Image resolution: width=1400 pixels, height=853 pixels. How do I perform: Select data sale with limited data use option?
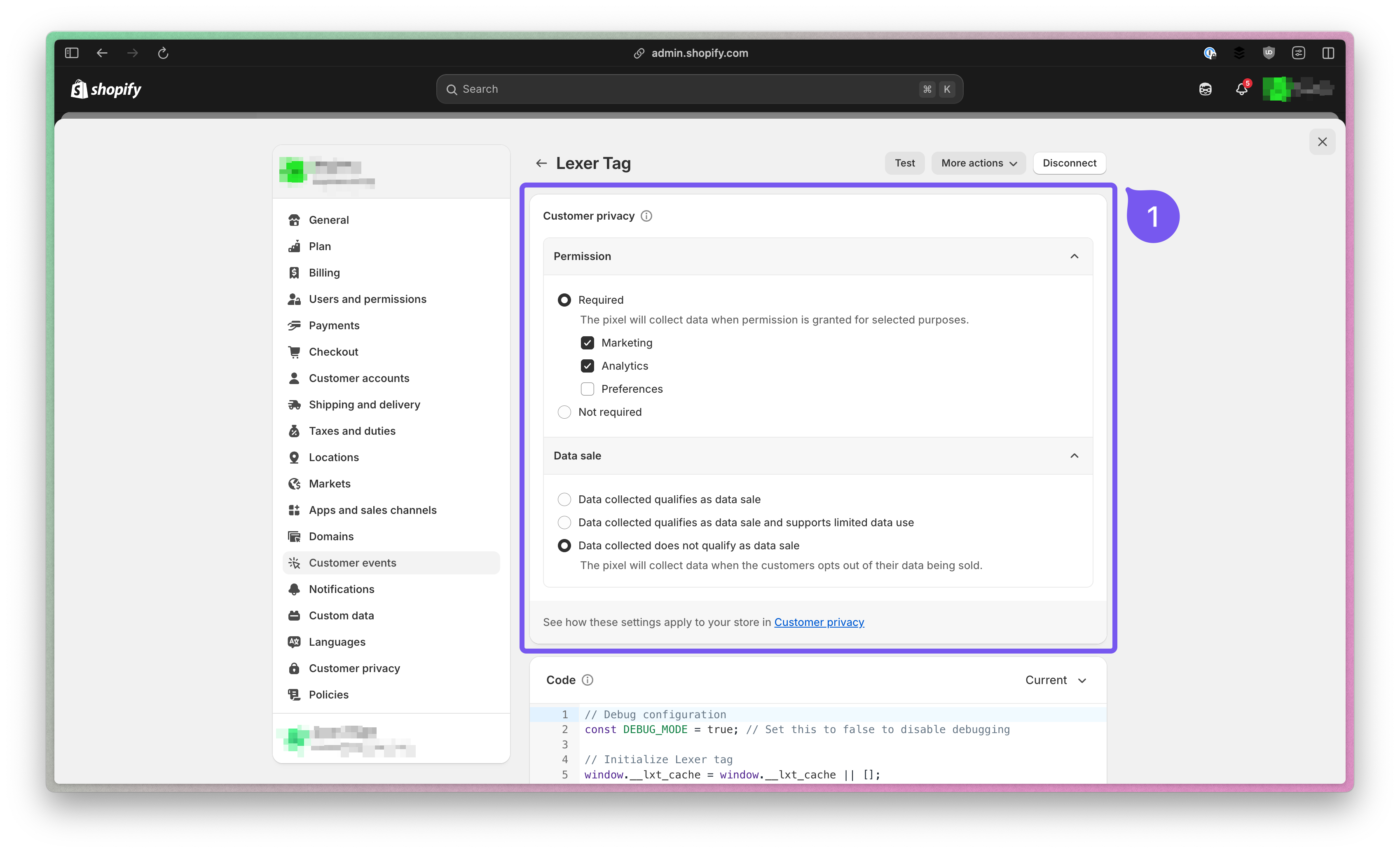(564, 523)
